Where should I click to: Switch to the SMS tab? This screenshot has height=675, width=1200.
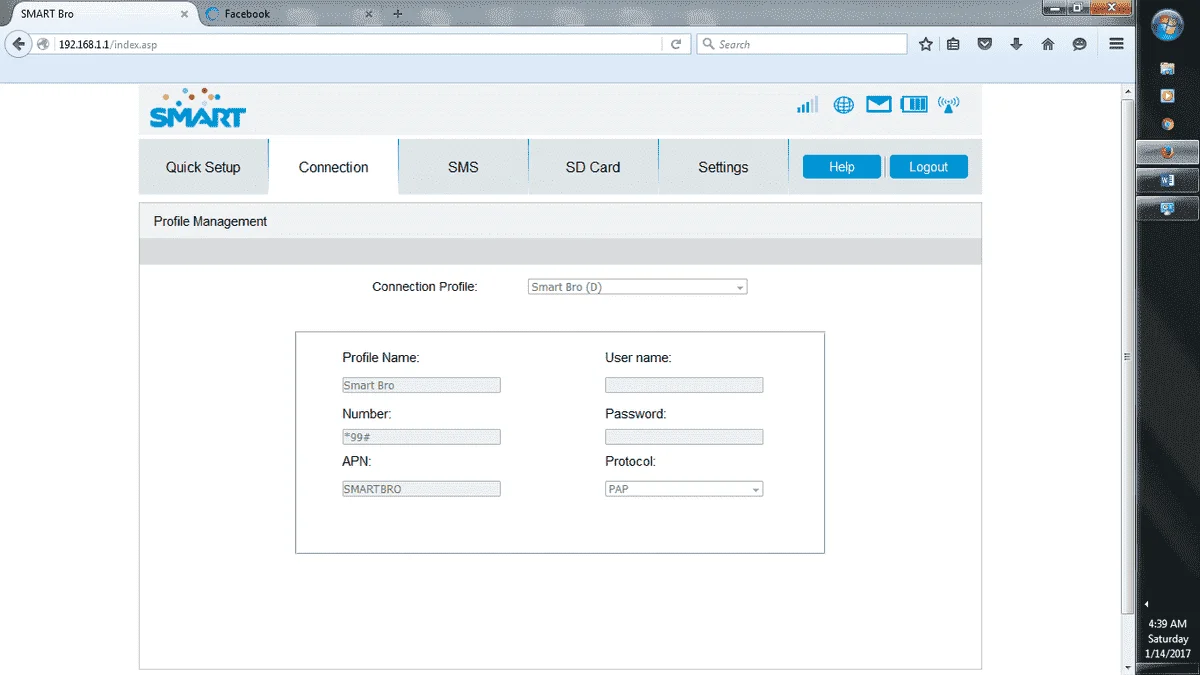(463, 167)
